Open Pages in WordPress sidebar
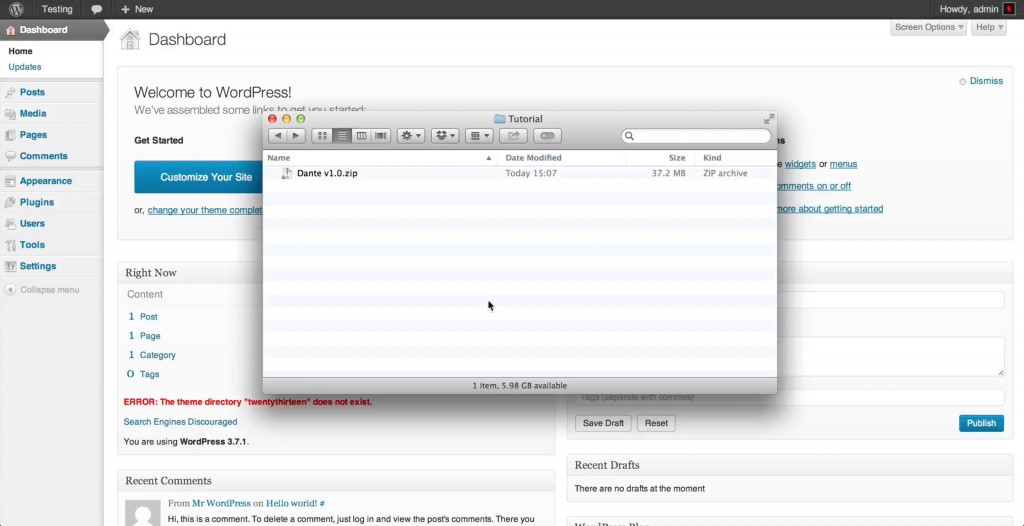1024x526 pixels. coord(33,135)
